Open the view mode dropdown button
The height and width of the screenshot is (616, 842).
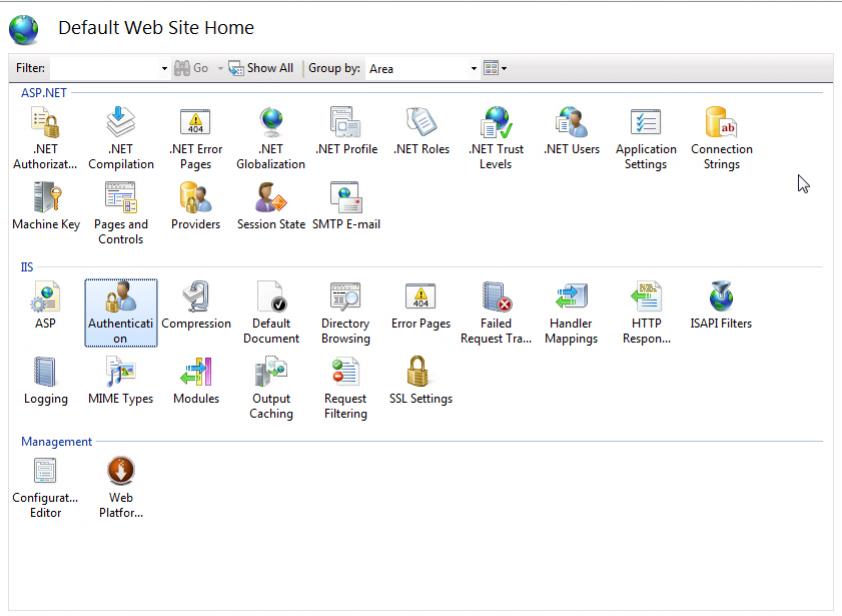point(495,68)
